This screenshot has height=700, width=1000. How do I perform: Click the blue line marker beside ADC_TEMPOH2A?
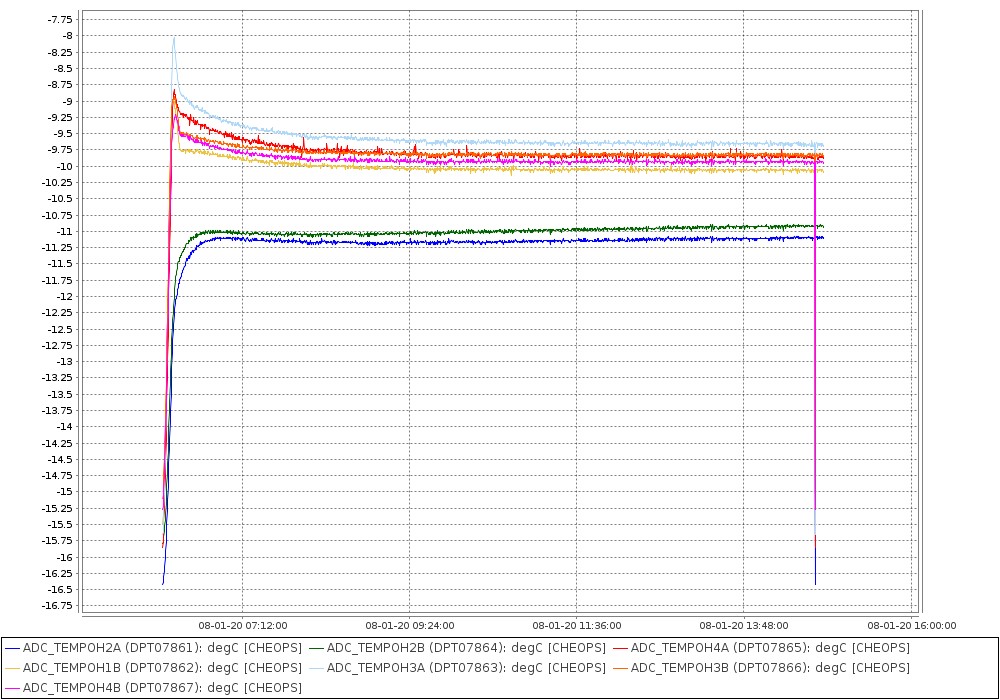pos(13,648)
